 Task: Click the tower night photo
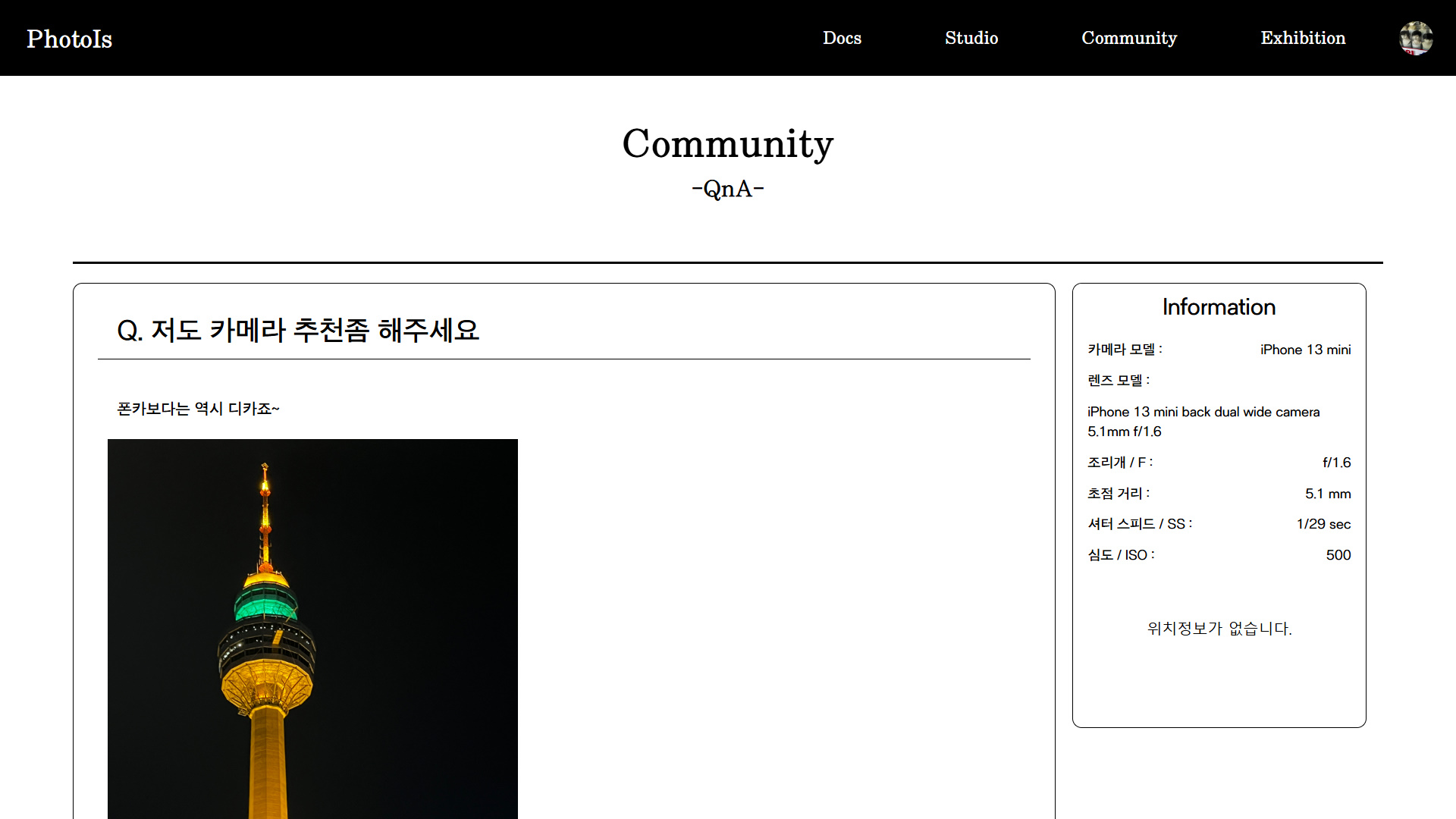coord(312,628)
